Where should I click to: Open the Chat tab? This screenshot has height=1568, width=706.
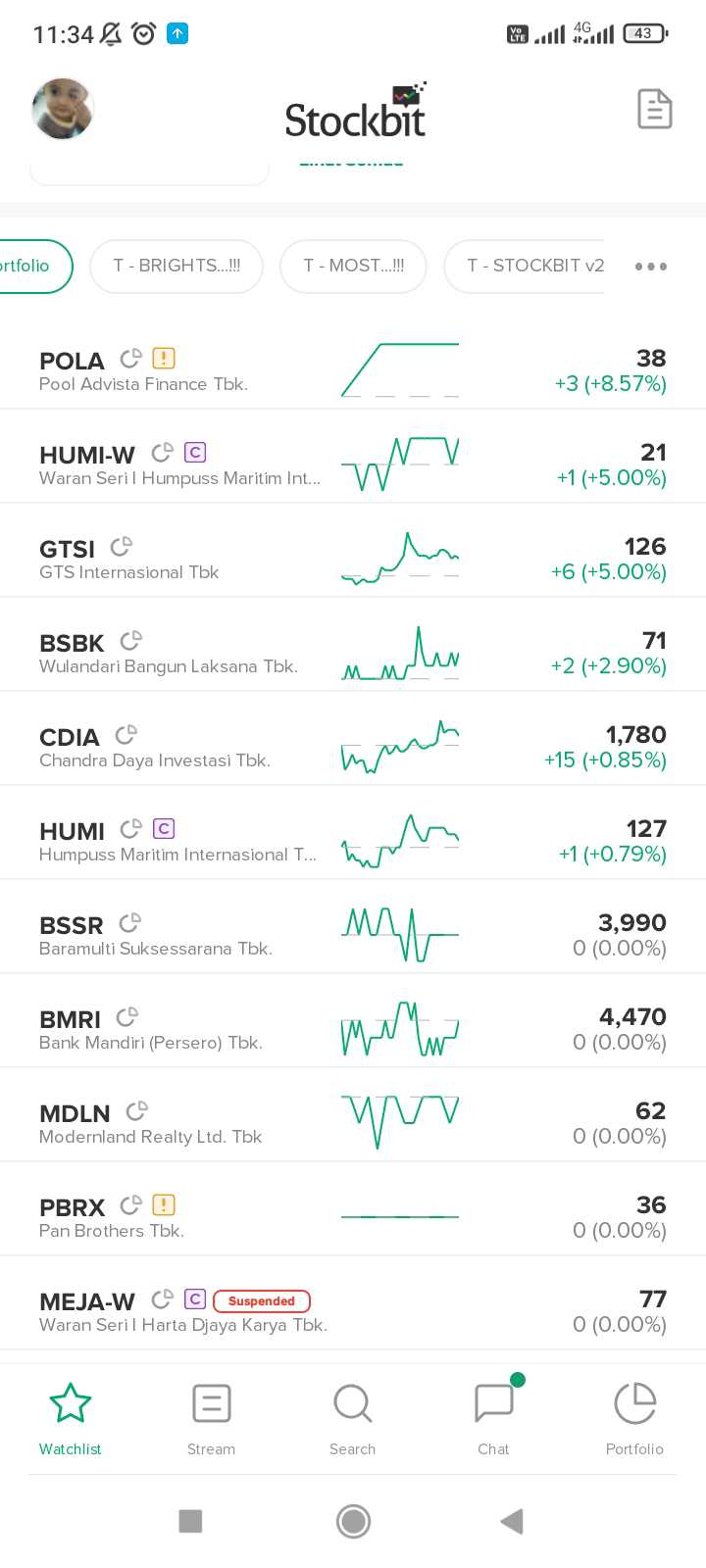[493, 1417]
